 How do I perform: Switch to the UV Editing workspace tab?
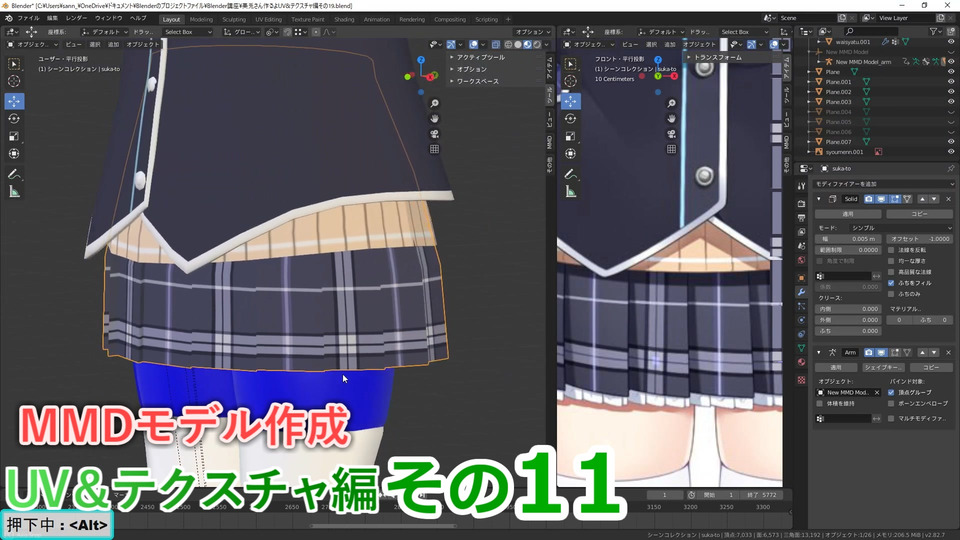pyautogui.click(x=266, y=19)
